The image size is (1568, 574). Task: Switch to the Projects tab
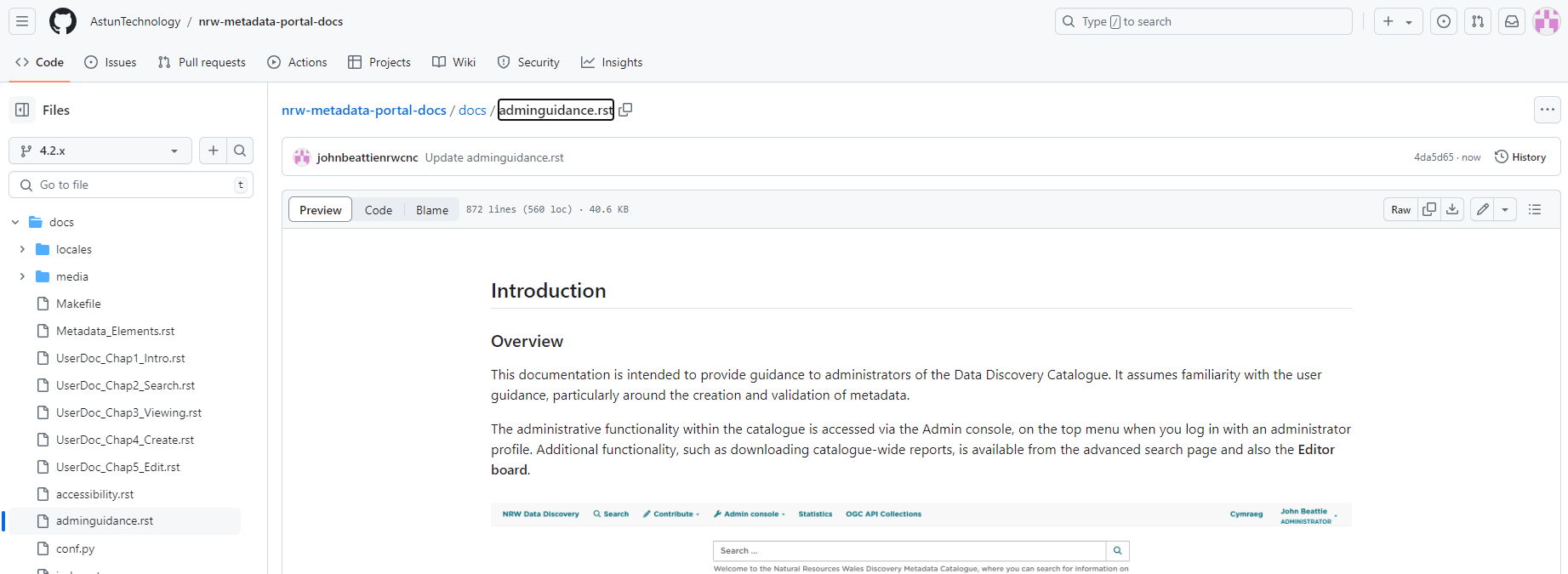tap(379, 62)
